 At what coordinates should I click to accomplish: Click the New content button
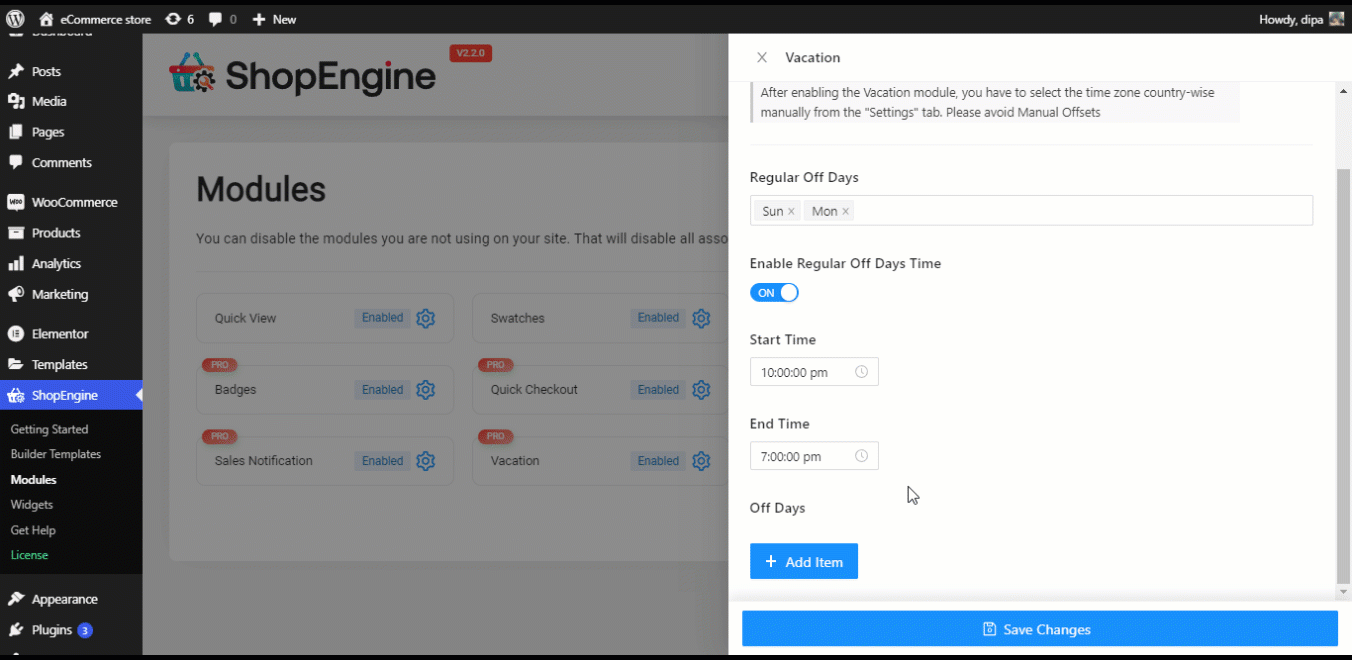[274, 19]
